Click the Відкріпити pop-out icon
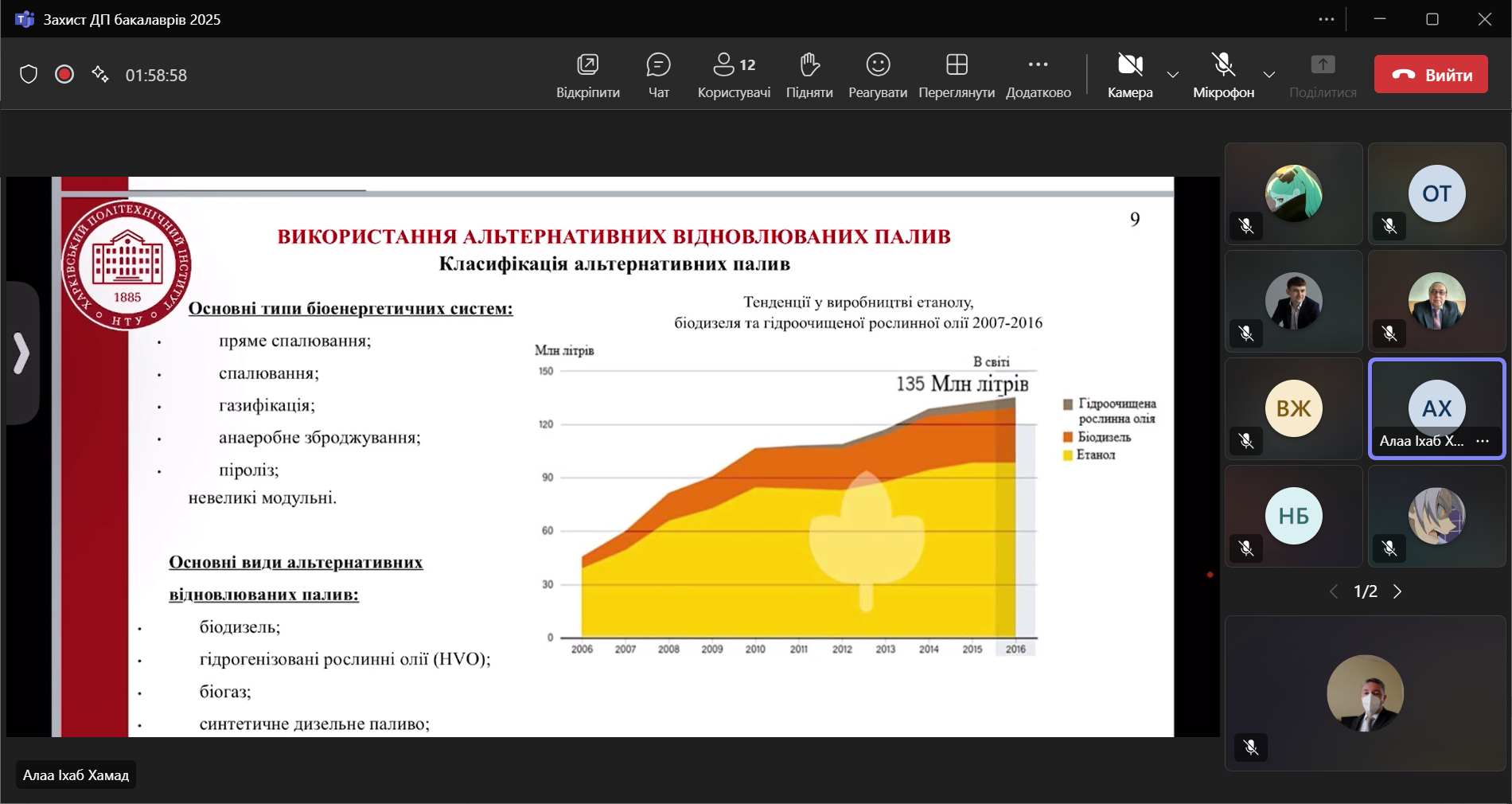This screenshot has width=1512, height=804. [x=587, y=75]
